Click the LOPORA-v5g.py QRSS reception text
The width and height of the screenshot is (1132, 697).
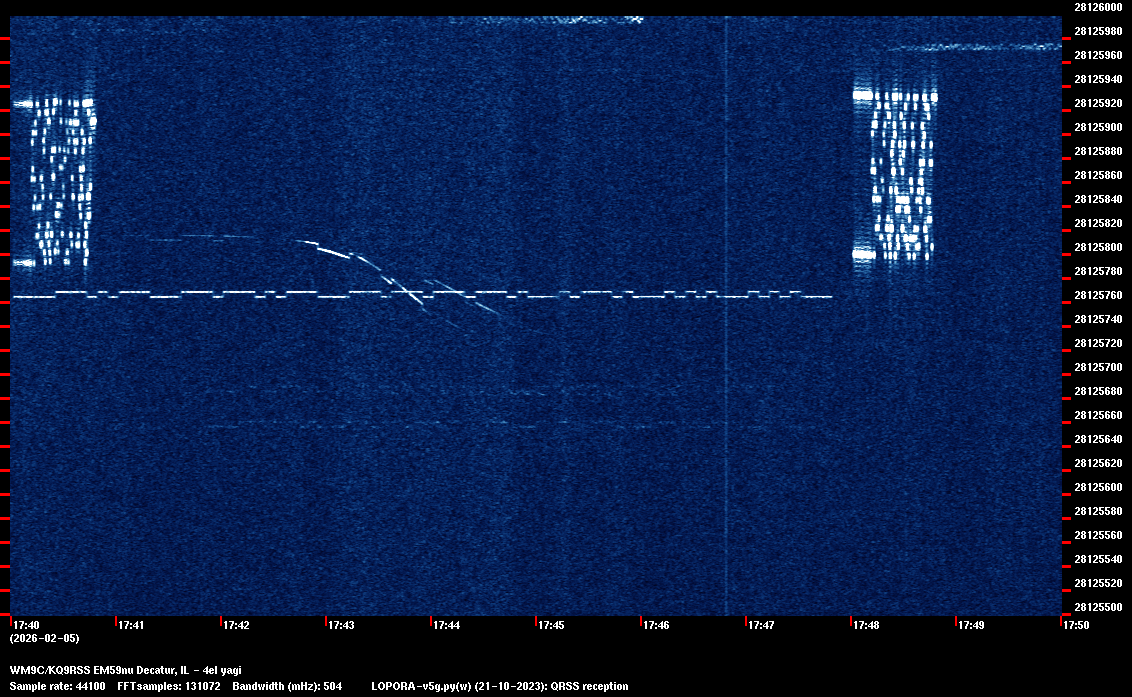[500, 686]
